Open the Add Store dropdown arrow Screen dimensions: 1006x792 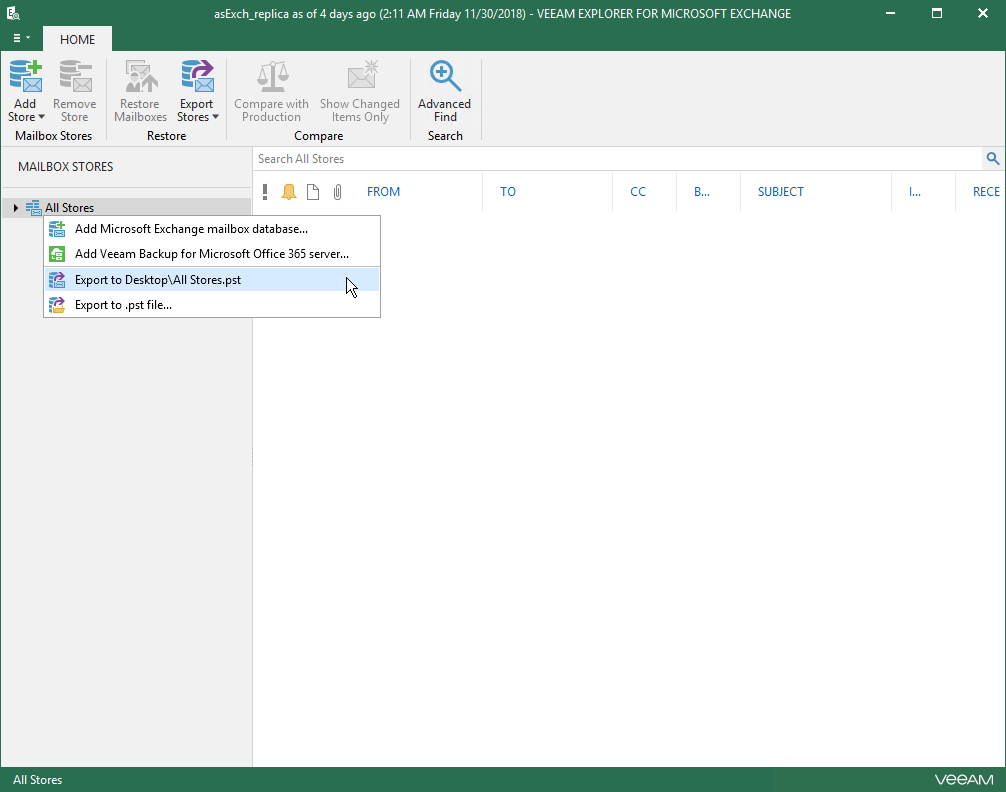coord(41,117)
